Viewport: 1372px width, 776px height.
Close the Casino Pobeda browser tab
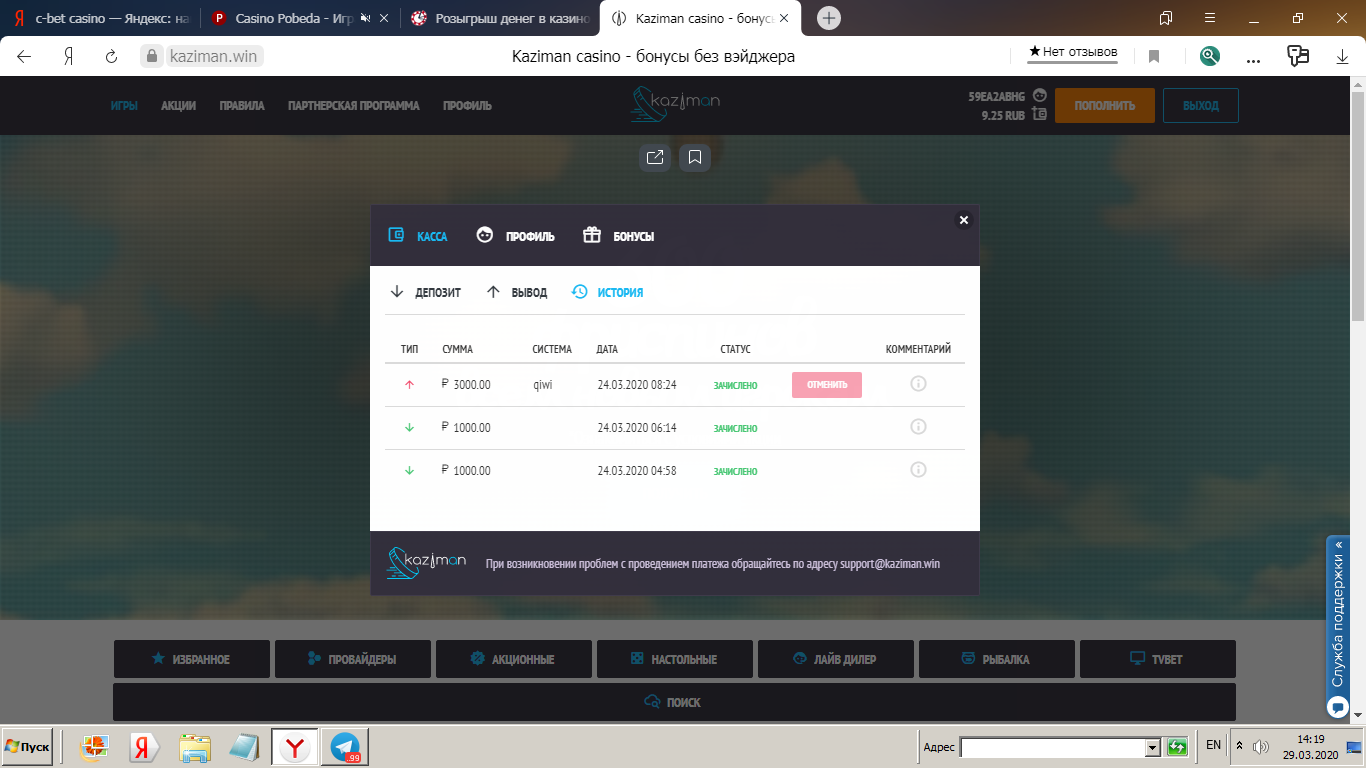point(384,18)
